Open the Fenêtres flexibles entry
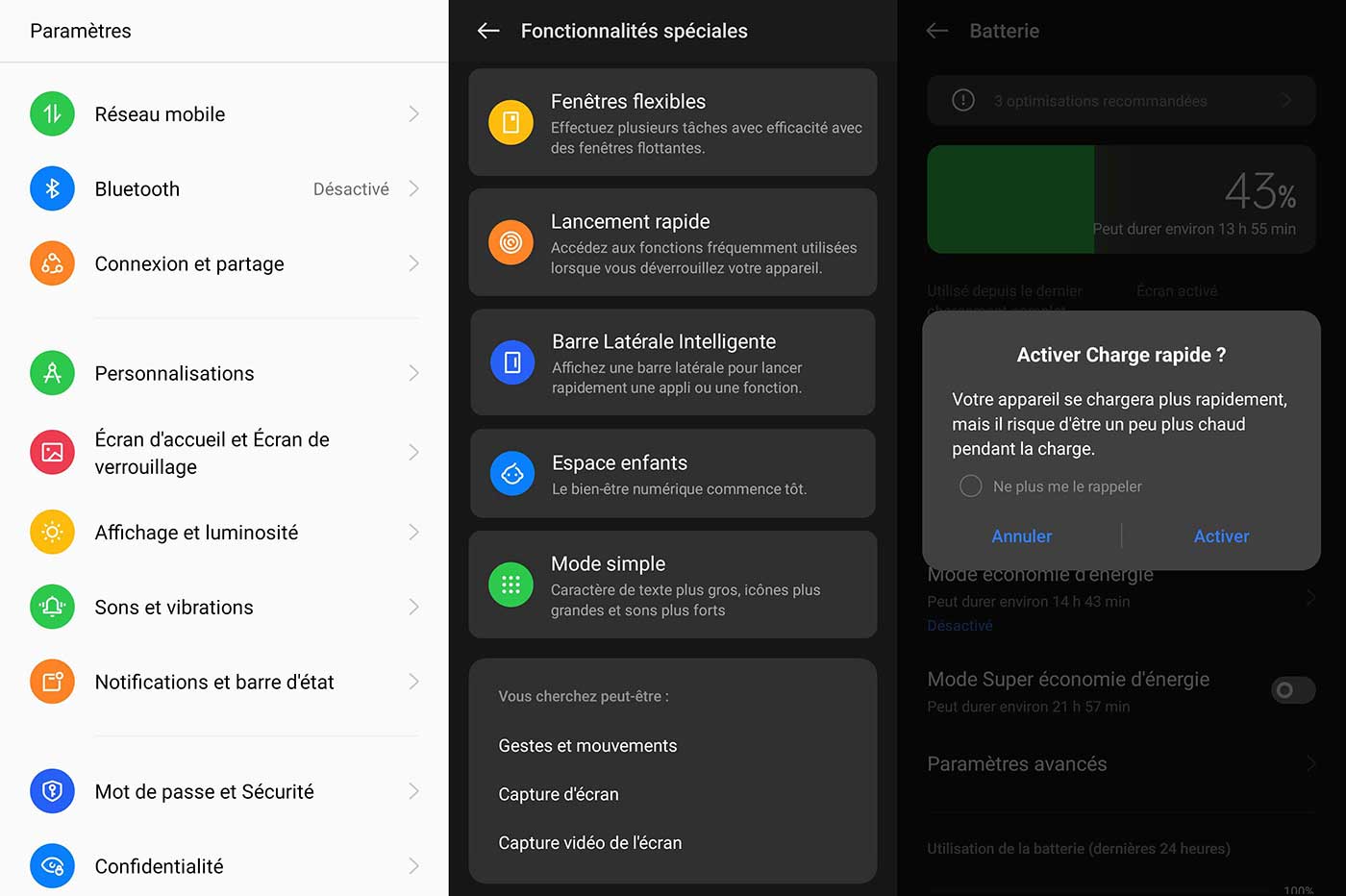Image resolution: width=1346 pixels, height=896 pixels. [673, 122]
